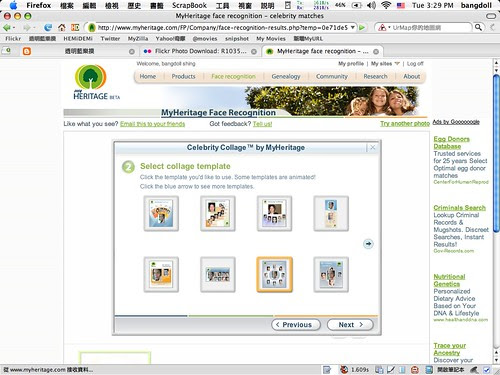This screenshot has width=500, height=375.
Task: Click the green Go arrow beside the URL
Action: click(362, 28)
